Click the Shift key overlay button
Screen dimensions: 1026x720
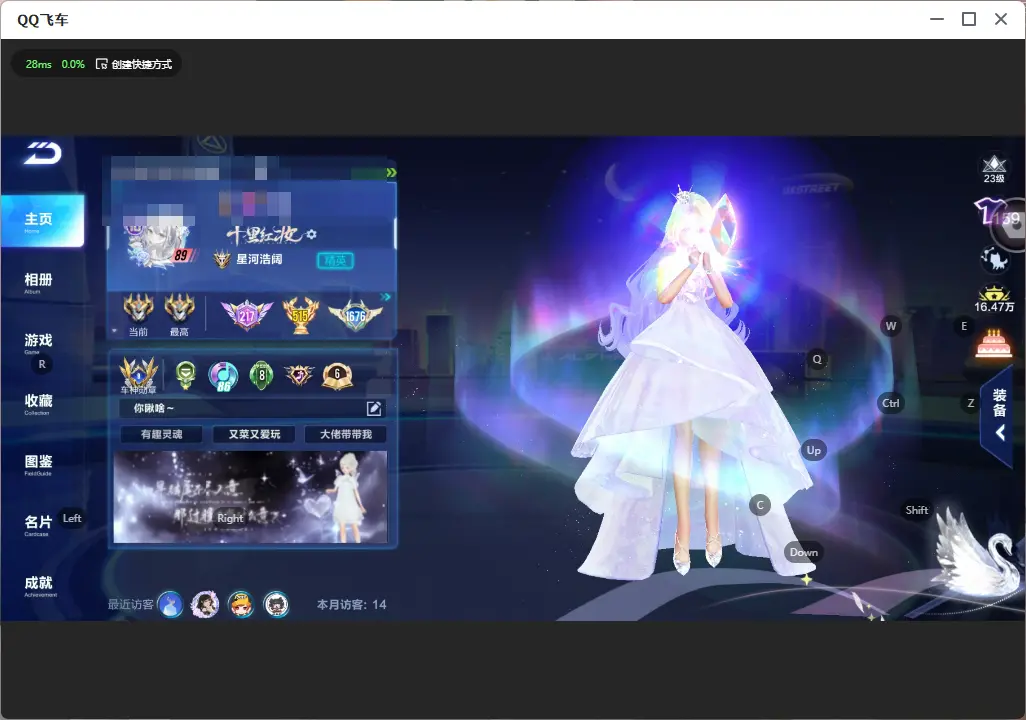click(917, 510)
